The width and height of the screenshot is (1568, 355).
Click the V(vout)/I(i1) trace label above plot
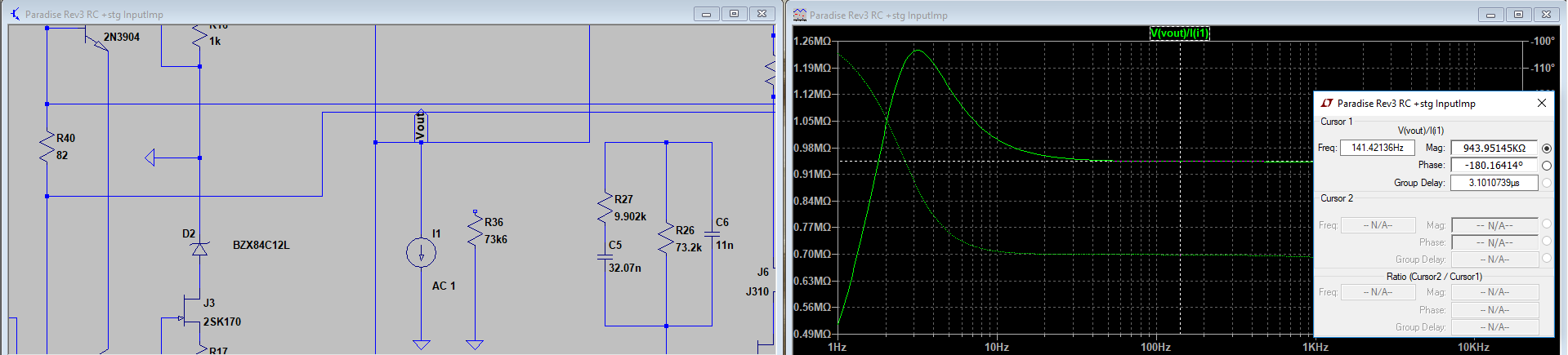click(x=1179, y=33)
